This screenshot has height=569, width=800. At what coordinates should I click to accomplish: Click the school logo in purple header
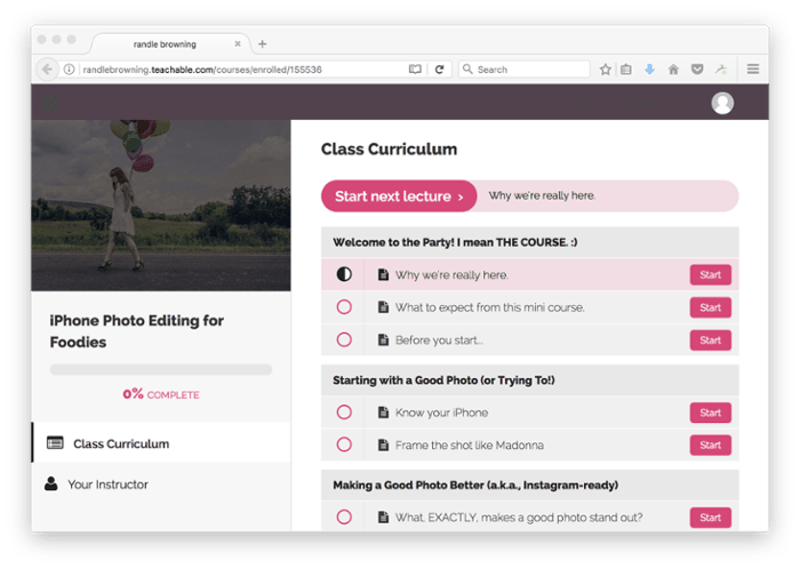[x=49, y=103]
